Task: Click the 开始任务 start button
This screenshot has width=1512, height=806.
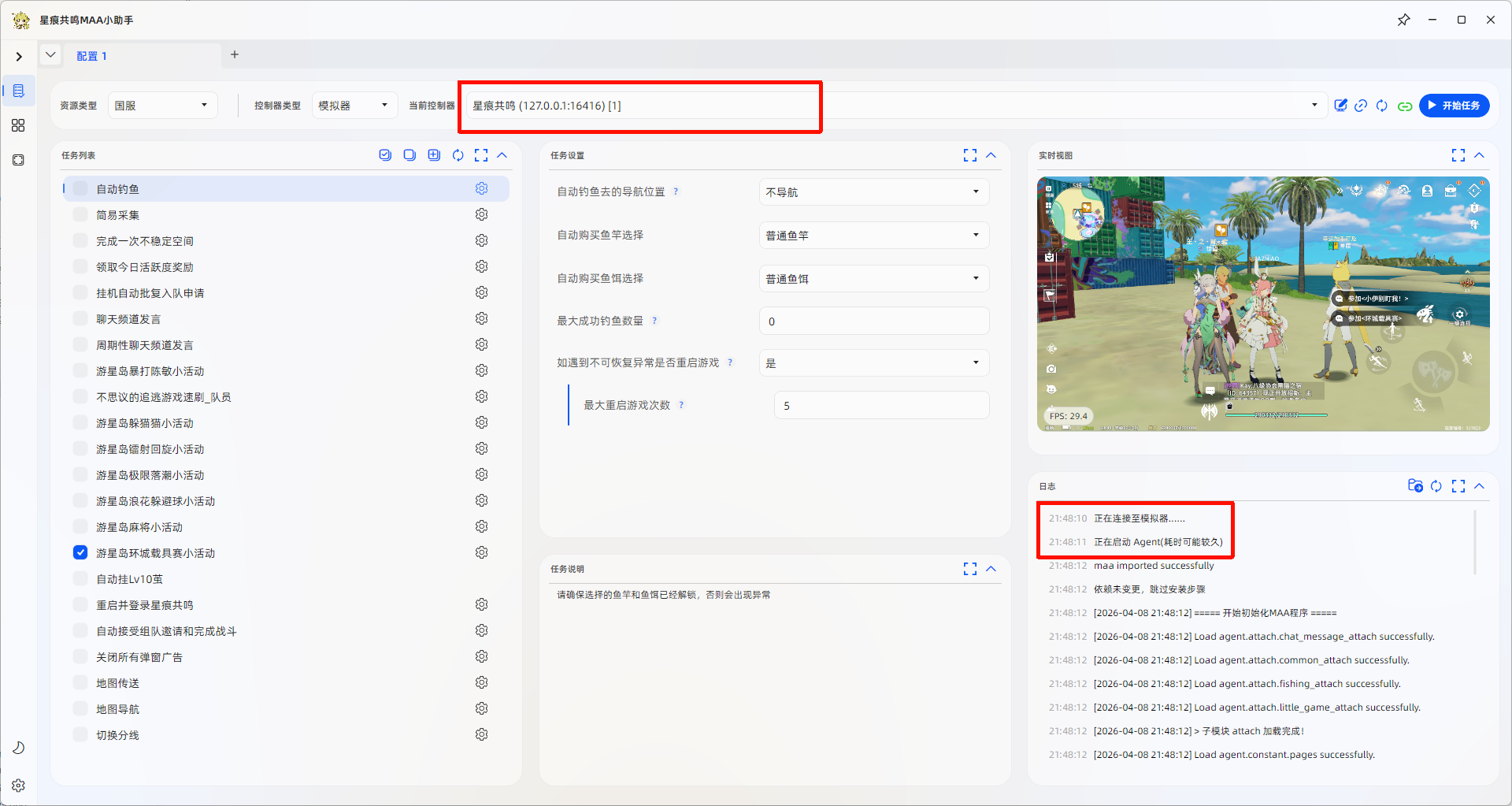Action: click(x=1454, y=106)
